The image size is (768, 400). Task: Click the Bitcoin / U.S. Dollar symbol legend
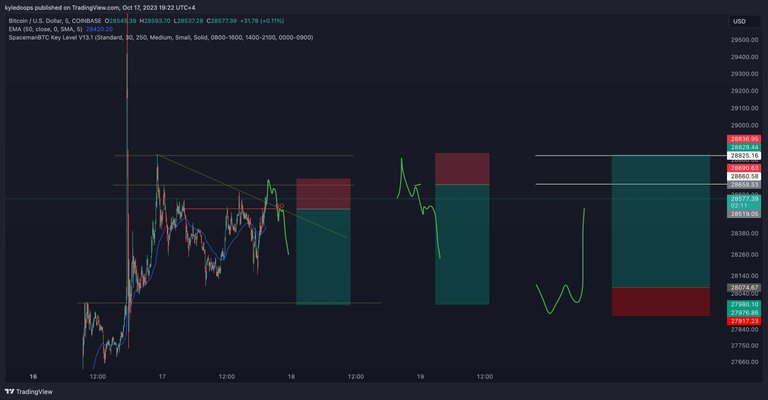(x=55, y=21)
